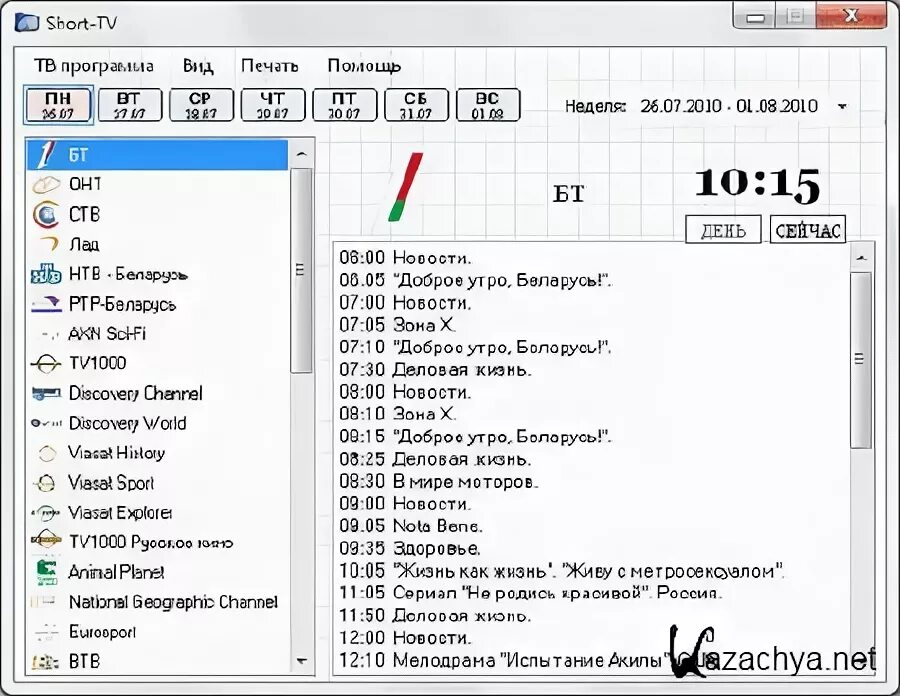Image resolution: width=900 pixels, height=696 pixels.
Task: Select Tuesday ВТ 27.07 day button
Action: 130,105
